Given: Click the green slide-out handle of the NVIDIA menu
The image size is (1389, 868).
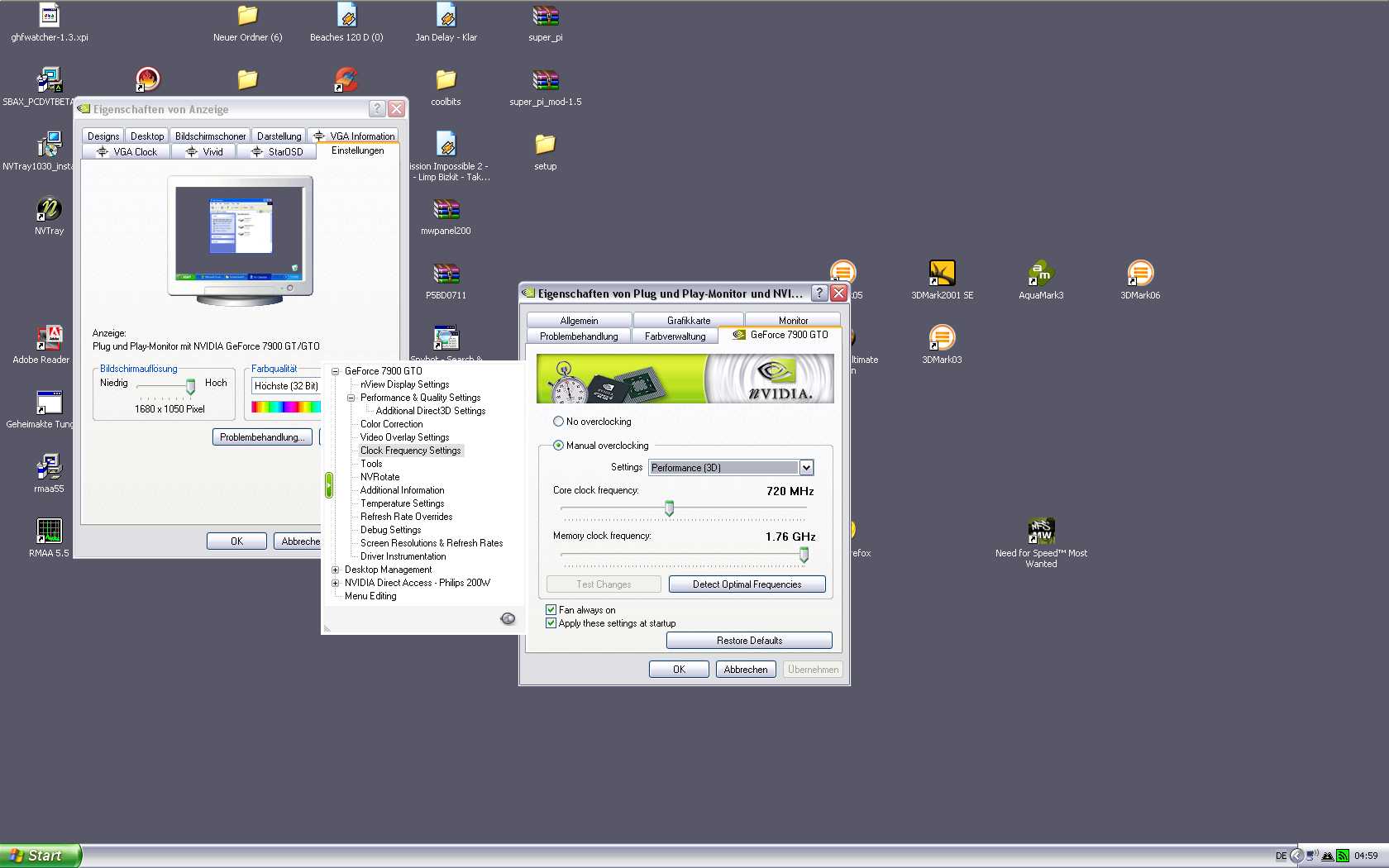Looking at the screenshot, I should (328, 485).
